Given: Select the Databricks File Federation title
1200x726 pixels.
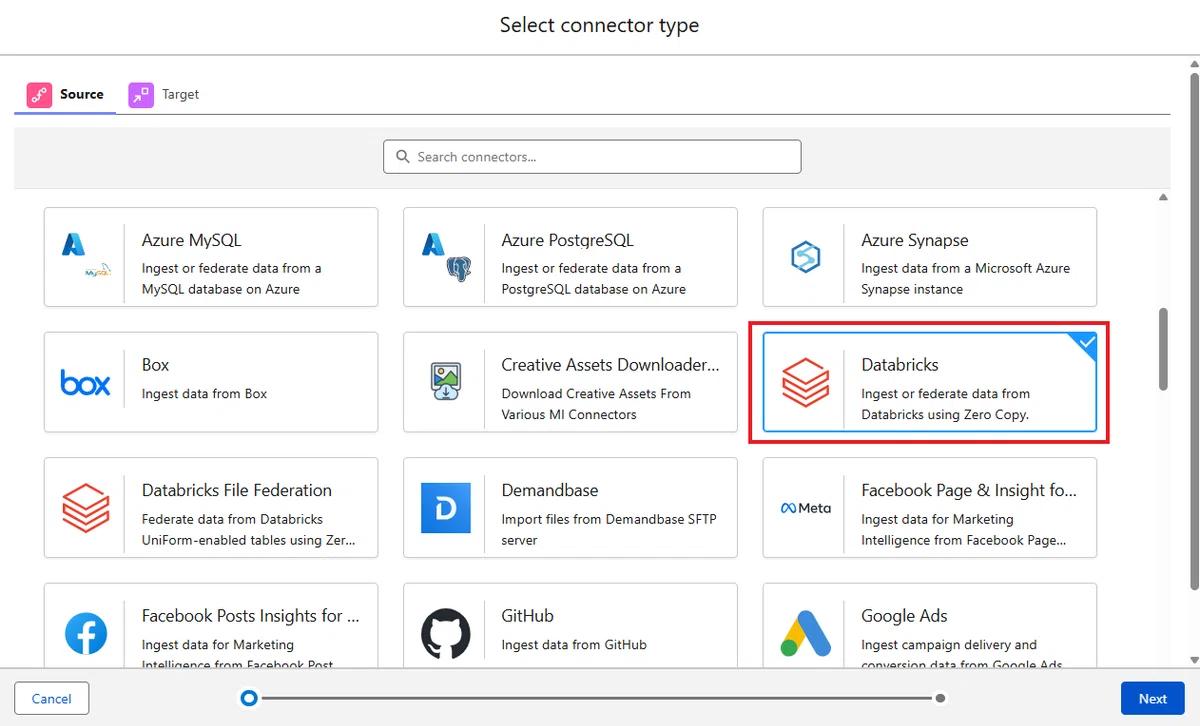Looking at the screenshot, I should [237, 490].
